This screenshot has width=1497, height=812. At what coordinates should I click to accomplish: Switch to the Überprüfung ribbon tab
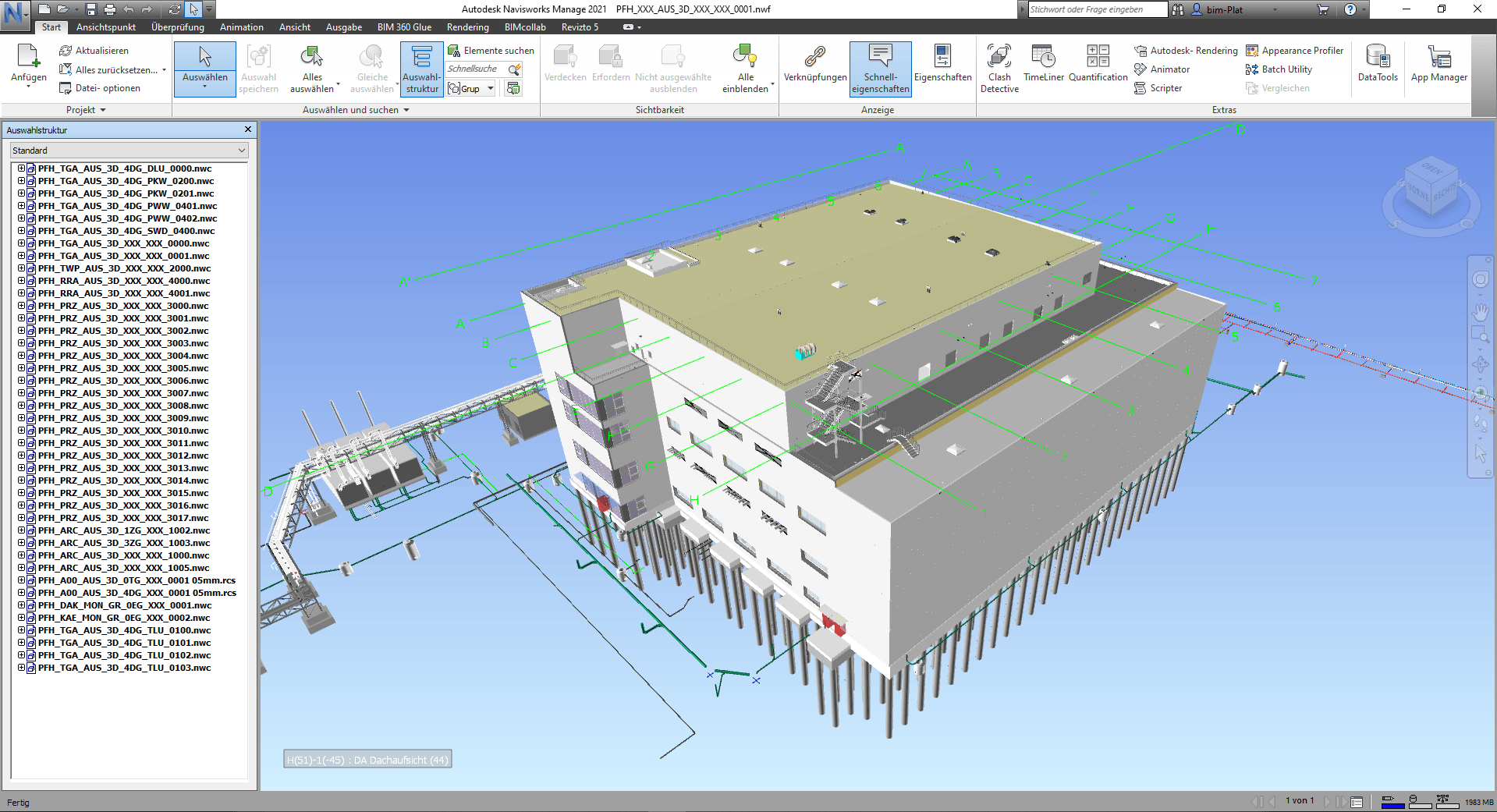(x=177, y=27)
